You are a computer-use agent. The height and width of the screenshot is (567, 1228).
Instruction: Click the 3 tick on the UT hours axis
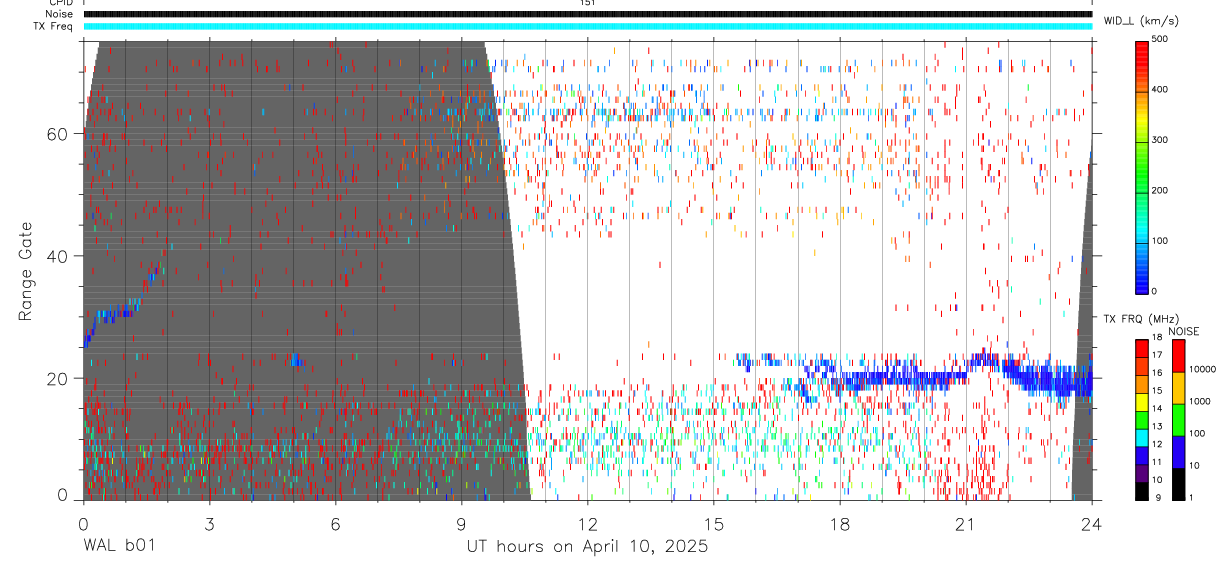point(208,522)
